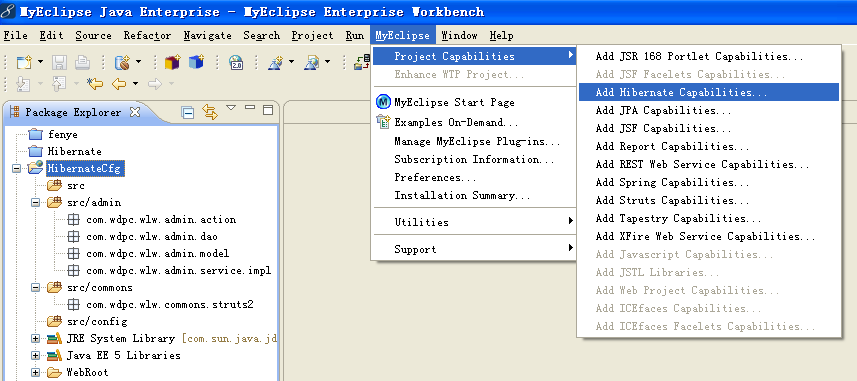The image size is (857, 381).
Task: Open the Back navigation history dropdown
Action: tap(135, 84)
